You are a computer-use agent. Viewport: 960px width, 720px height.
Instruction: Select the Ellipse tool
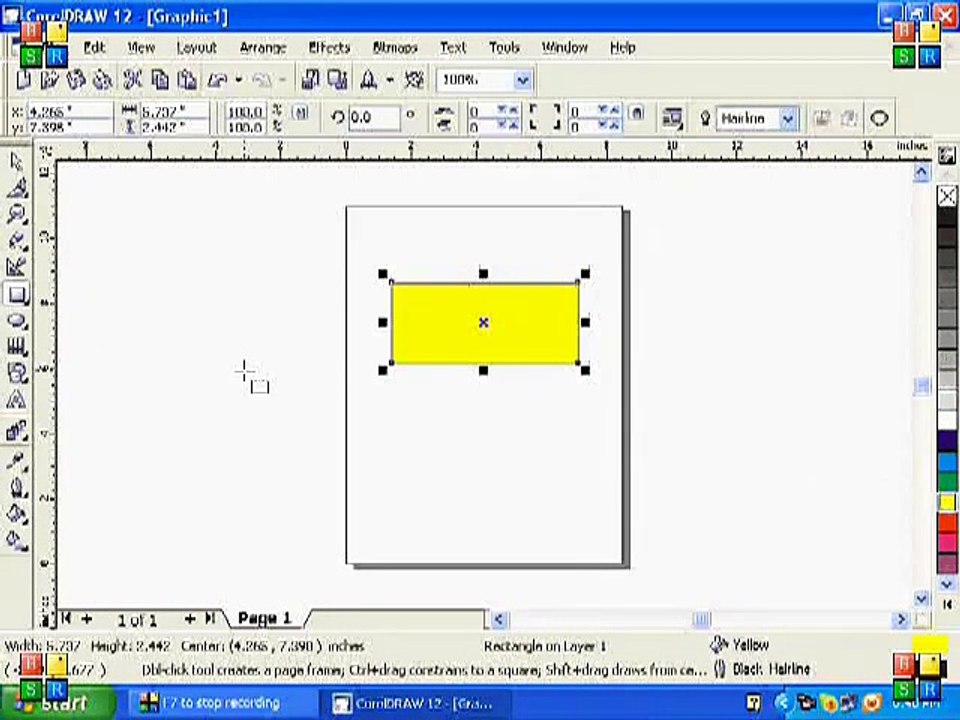pyautogui.click(x=17, y=321)
